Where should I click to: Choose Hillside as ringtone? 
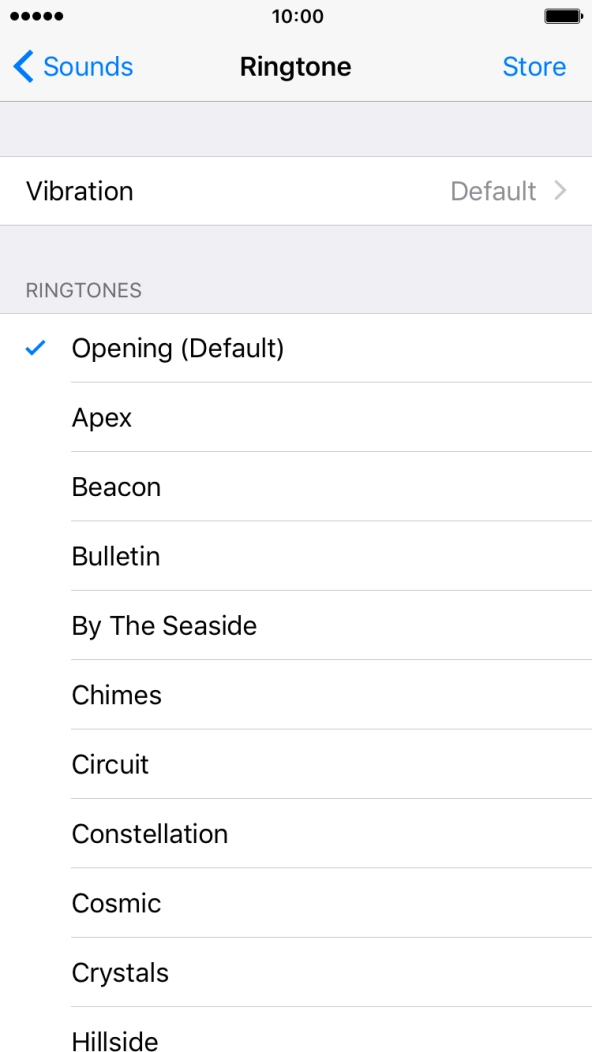pos(114,1041)
